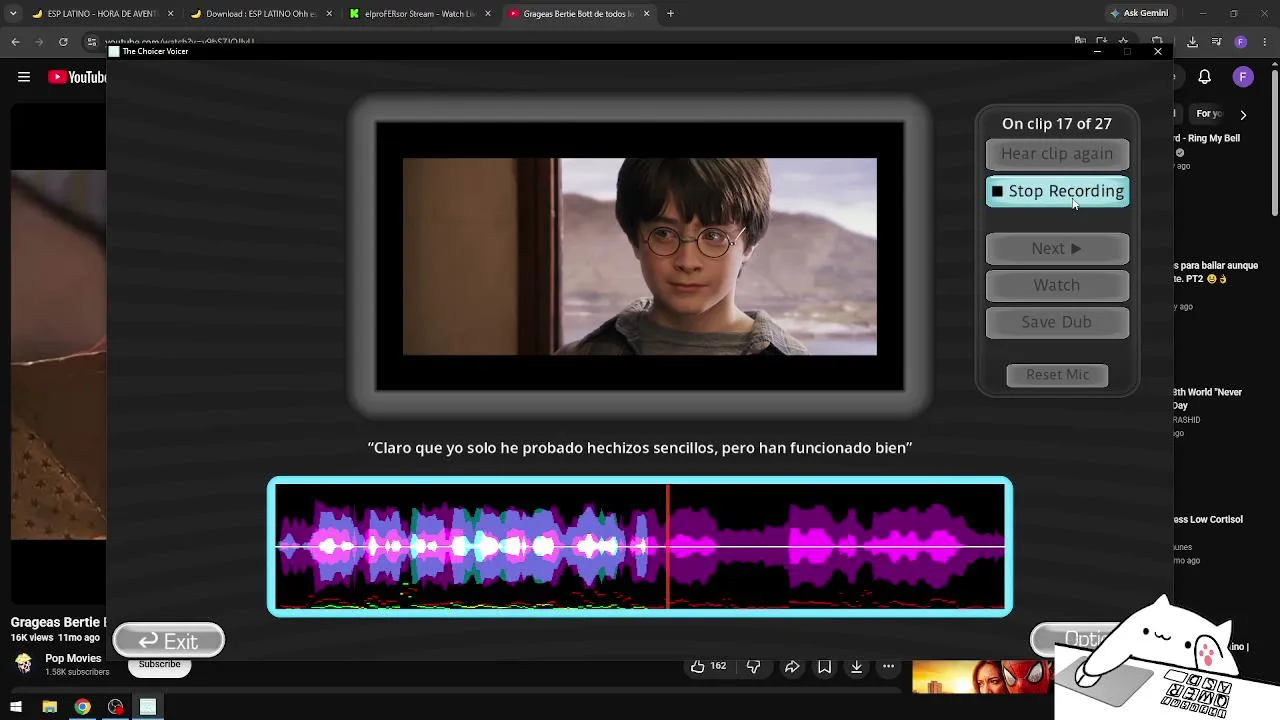The height and width of the screenshot is (720, 1280).
Task: Go to the Next clip
Action: (x=1057, y=248)
